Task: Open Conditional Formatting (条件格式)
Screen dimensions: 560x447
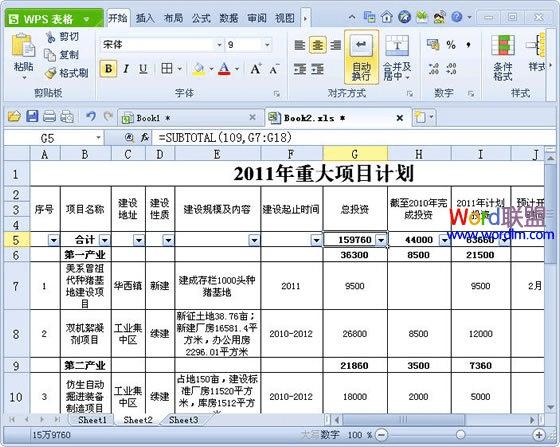Action: pyautogui.click(x=503, y=58)
